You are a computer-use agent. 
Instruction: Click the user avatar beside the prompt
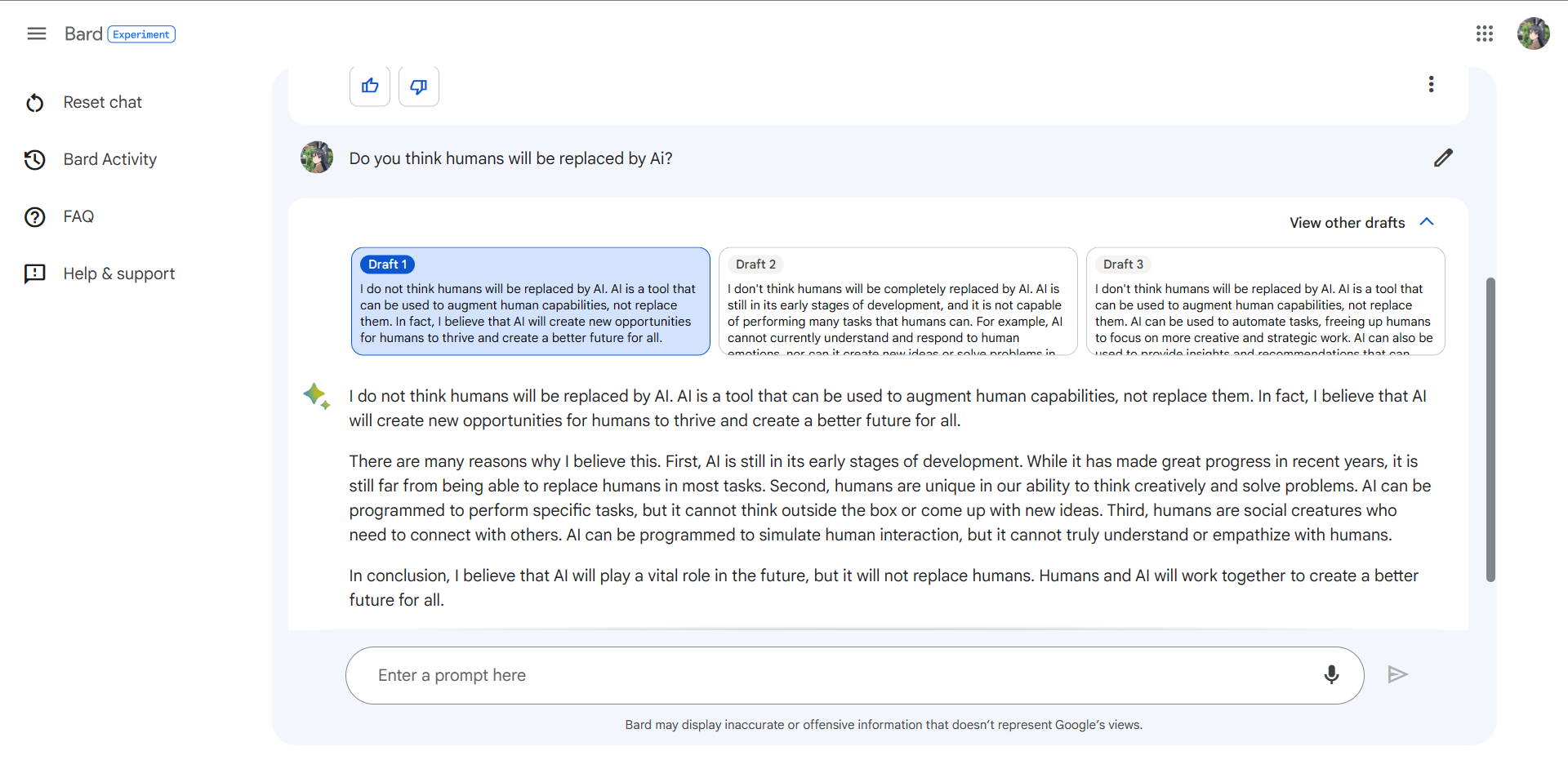(x=317, y=158)
